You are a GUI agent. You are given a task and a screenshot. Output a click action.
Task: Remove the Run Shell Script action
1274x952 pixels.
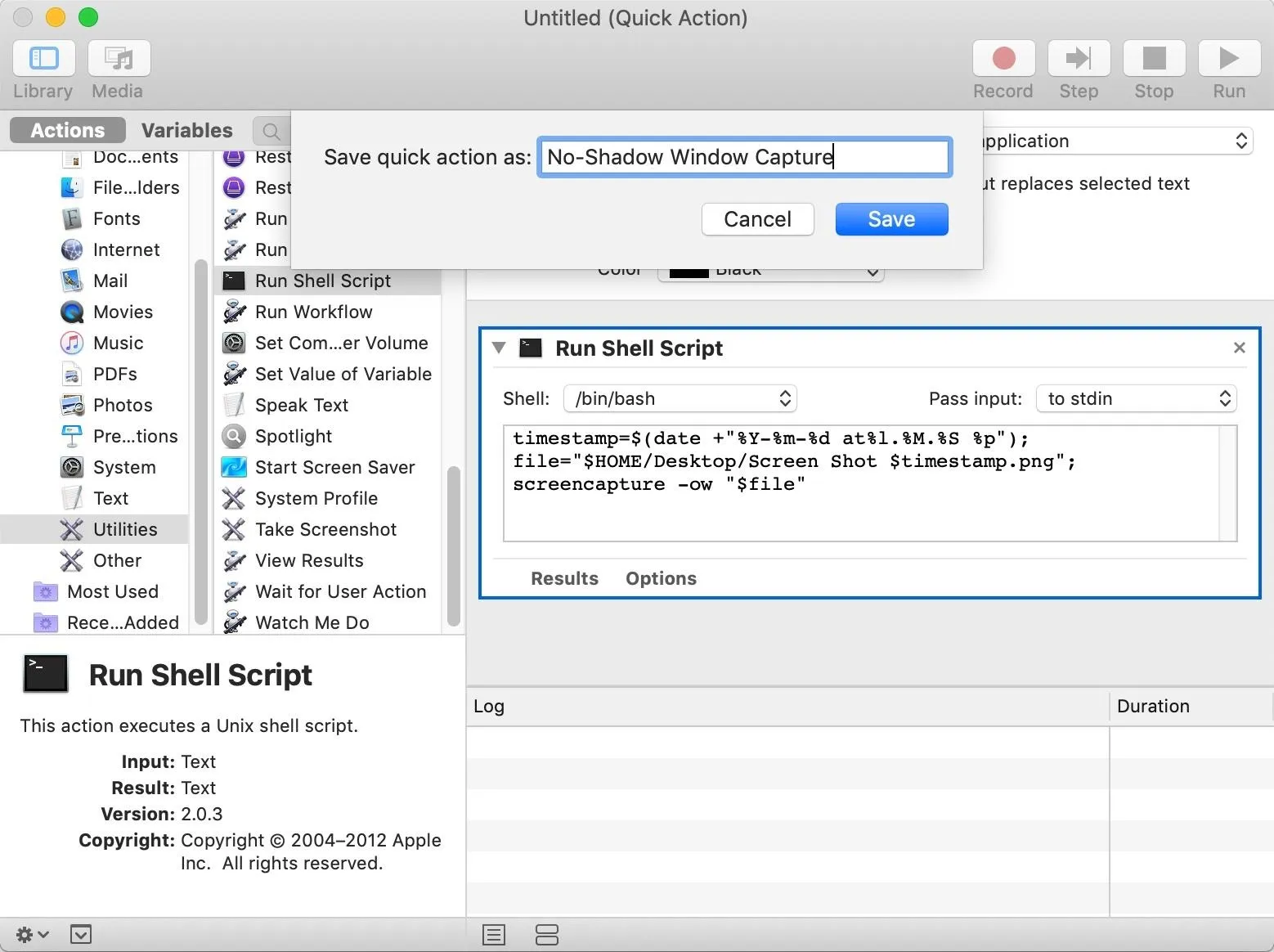pos(1240,348)
